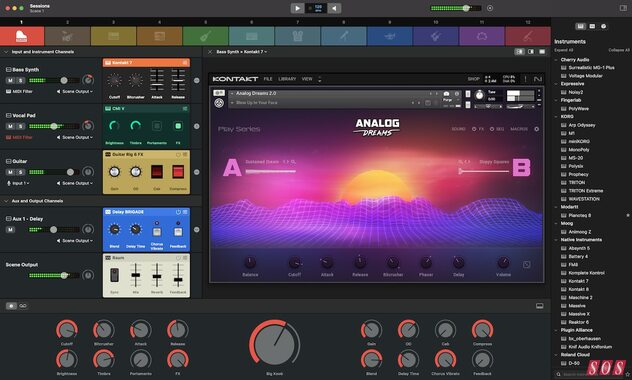Open the Aux 1 Scene Output dropdown

pos(75,241)
